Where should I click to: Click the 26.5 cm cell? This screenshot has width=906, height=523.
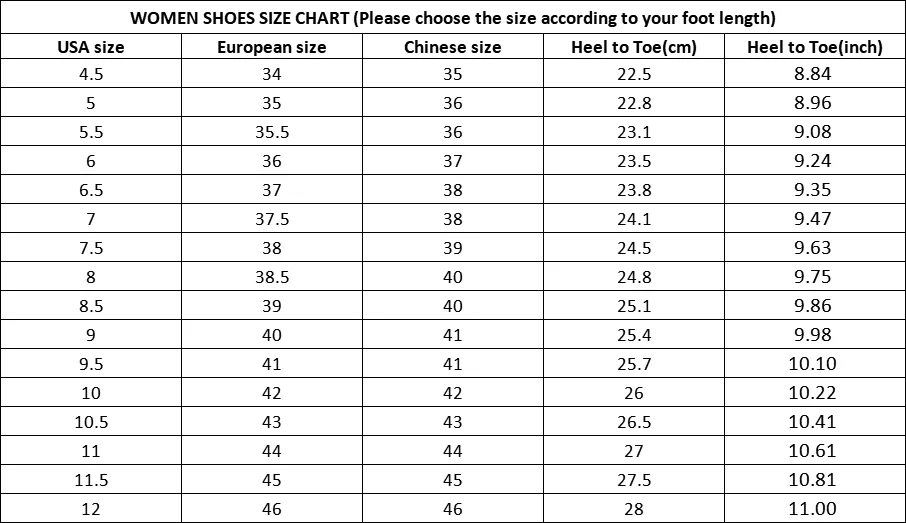tap(634, 421)
